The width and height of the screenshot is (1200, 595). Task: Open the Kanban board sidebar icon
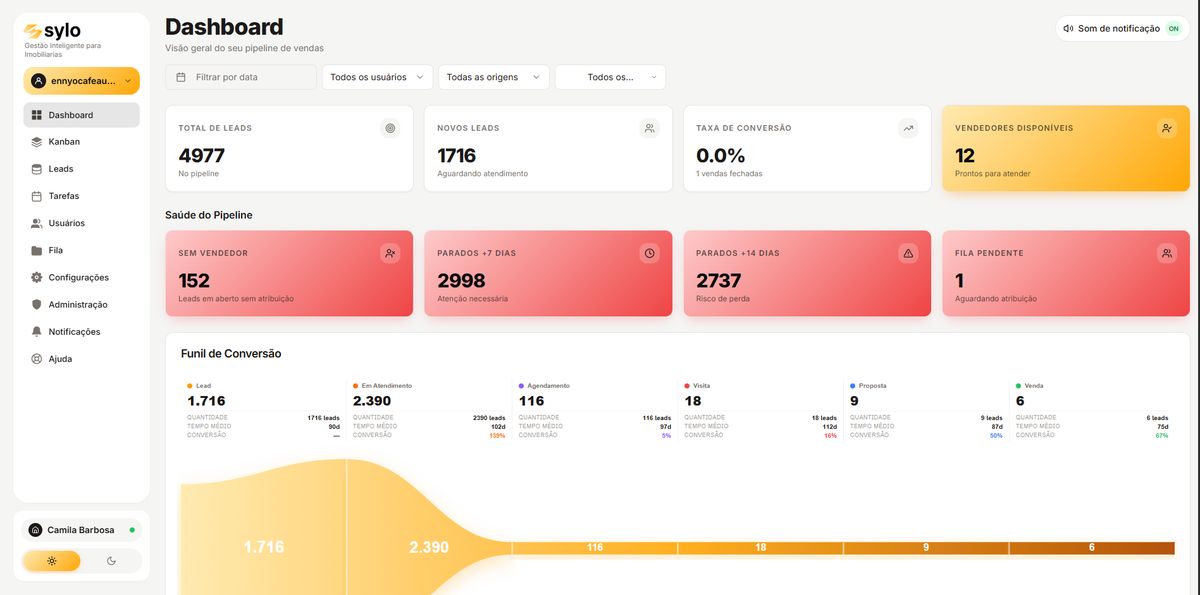coord(37,142)
